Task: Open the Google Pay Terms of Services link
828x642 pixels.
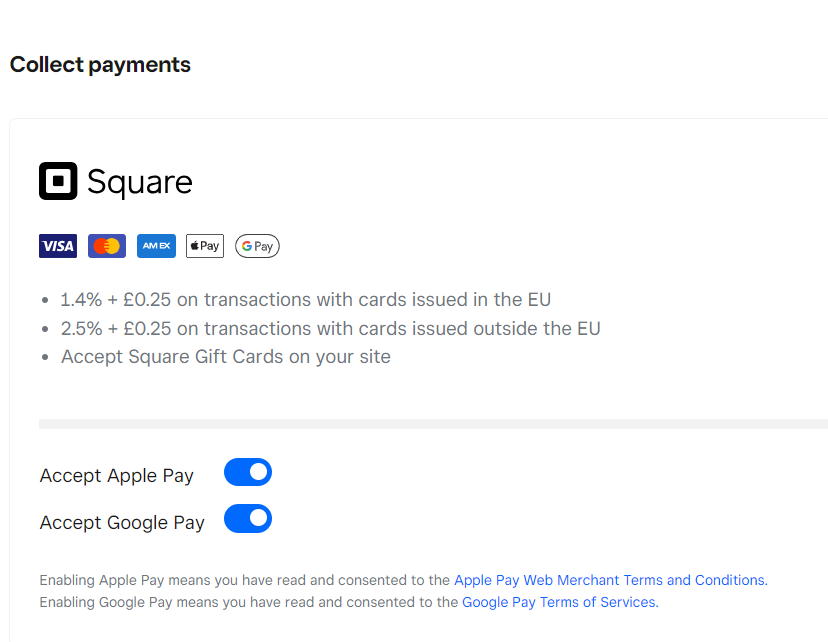Action: click(x=559, y=602)
